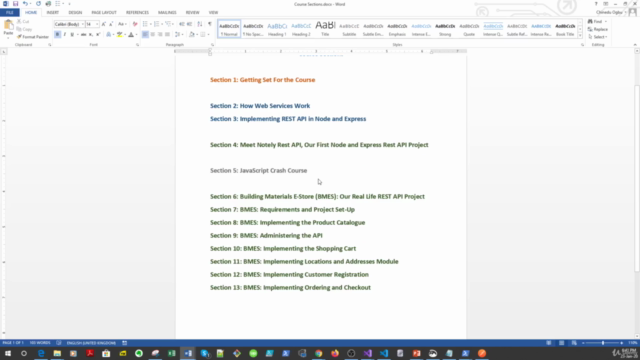Open Excel from the taskbar

171,353
